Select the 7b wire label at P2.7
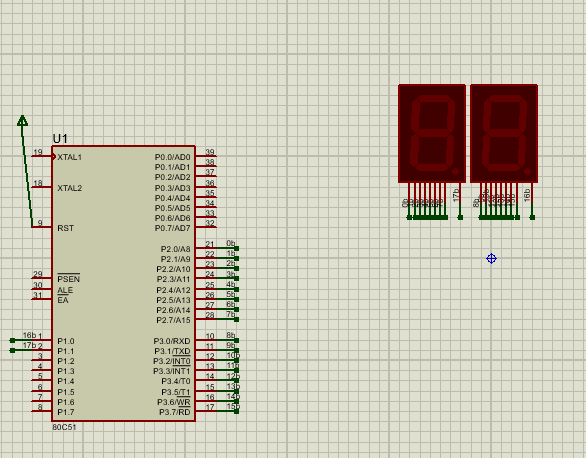The width and height of the screenshot is (586, 458). point(231,315)
